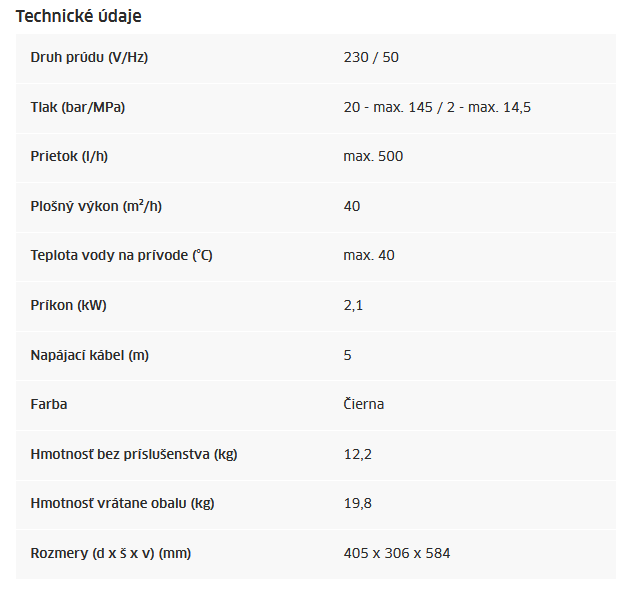The width and height of the screenshot is (623, 592).
Task: Select the 'Napájací kábel (m)' label
Action: point(90,355)
